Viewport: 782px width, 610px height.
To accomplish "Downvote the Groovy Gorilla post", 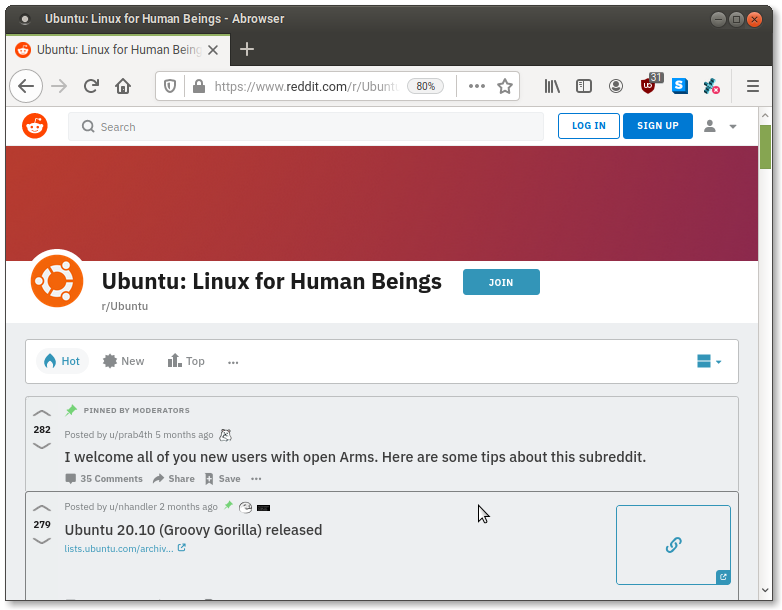I will [x=42, y=541].
